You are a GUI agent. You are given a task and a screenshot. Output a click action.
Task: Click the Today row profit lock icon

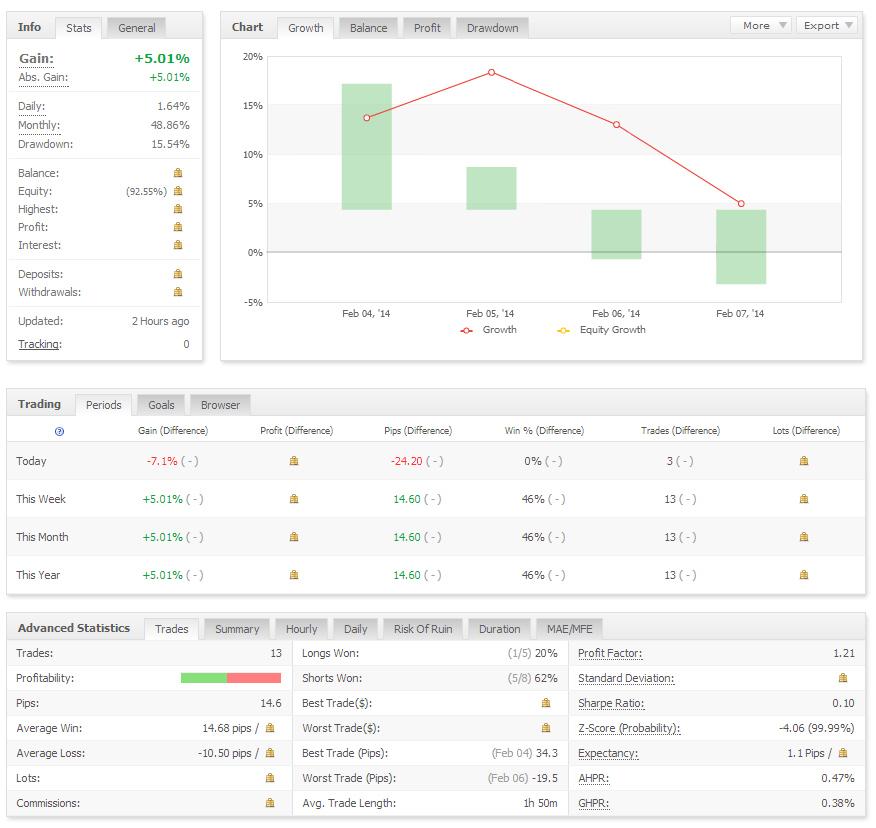click(x=294, y=461)
